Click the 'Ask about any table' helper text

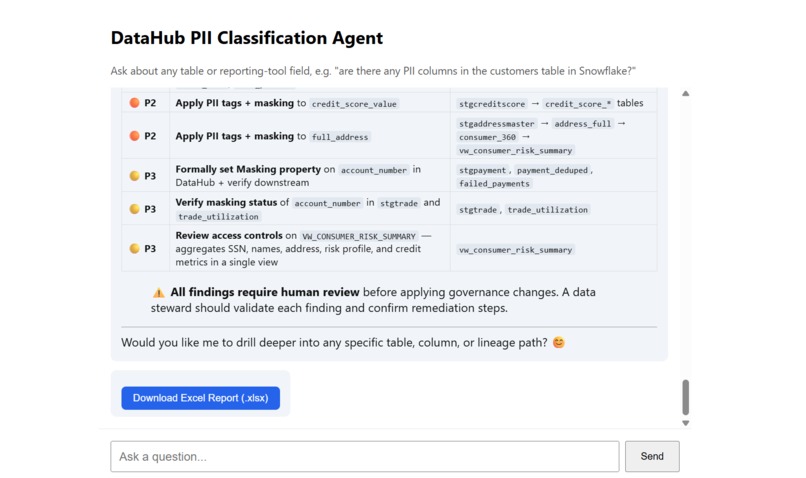click(373, 71)
